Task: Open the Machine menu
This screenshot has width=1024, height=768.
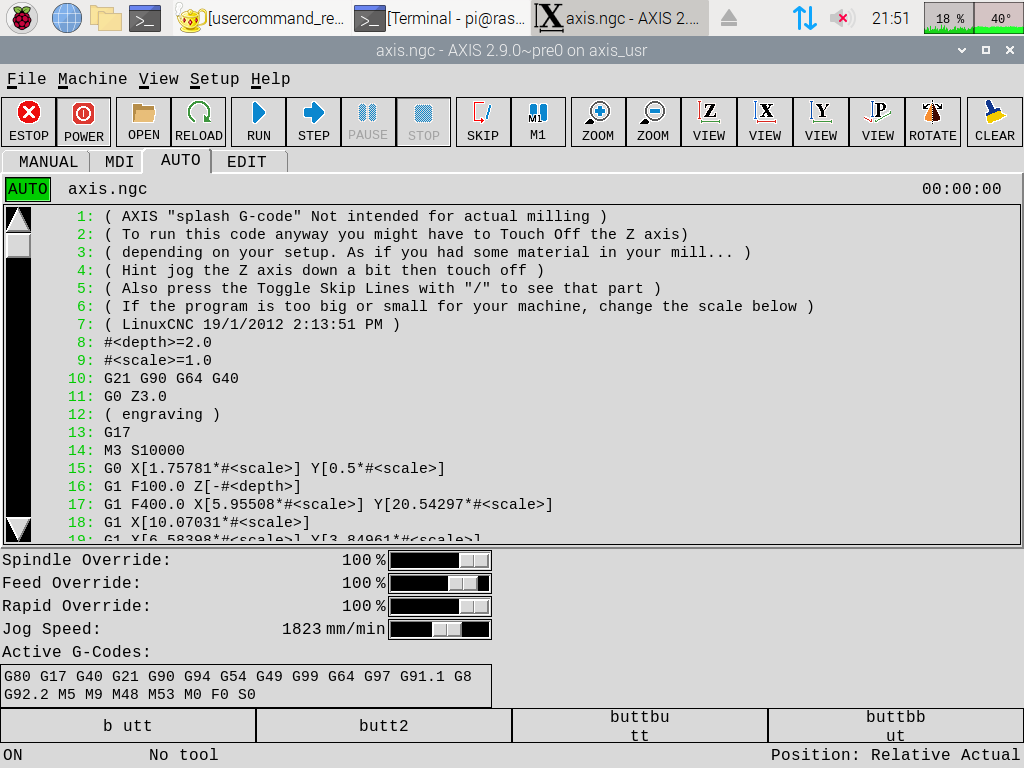Action: coord(93,79)
